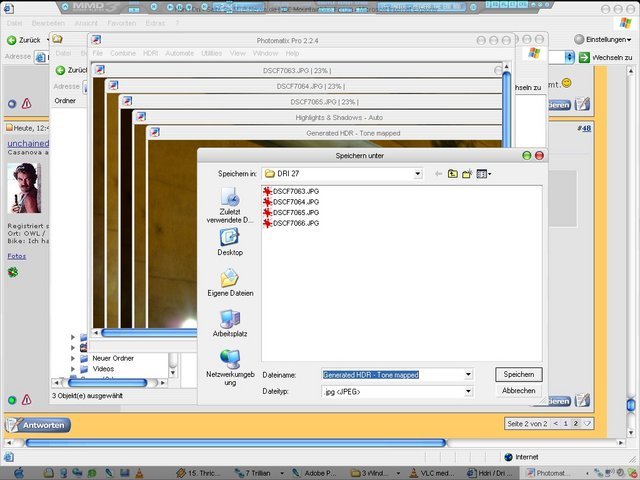Open Netzwerkumgebung in the places bar
Viewport: 640px width, 480px height.
pyautogui.click(x=230, y=368)
